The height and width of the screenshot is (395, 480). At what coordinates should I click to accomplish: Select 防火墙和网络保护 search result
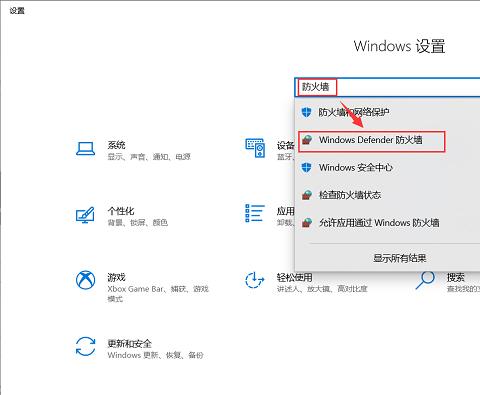387,112
